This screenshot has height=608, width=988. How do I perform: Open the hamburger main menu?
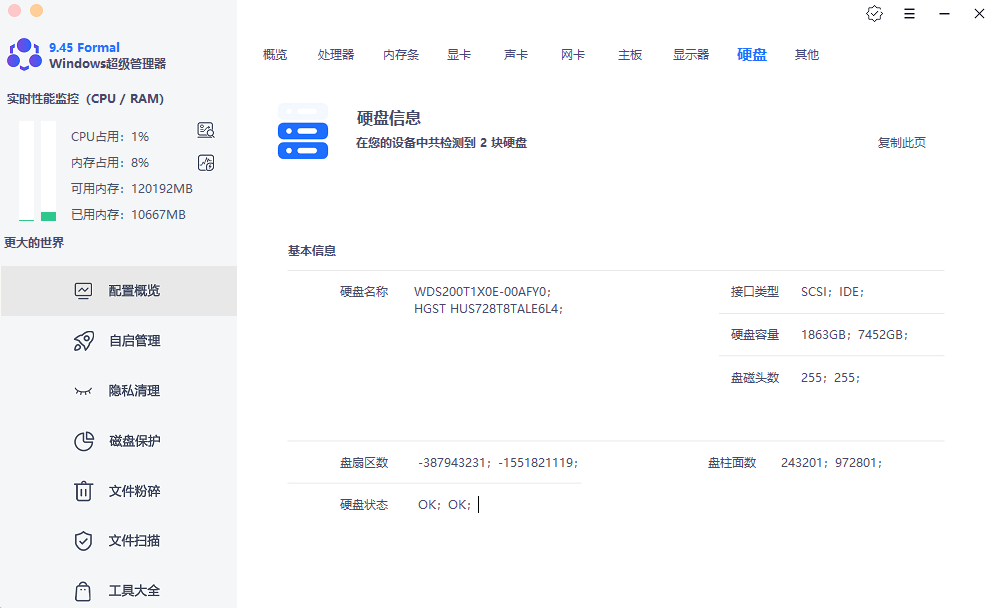click(x=909, y=14)
